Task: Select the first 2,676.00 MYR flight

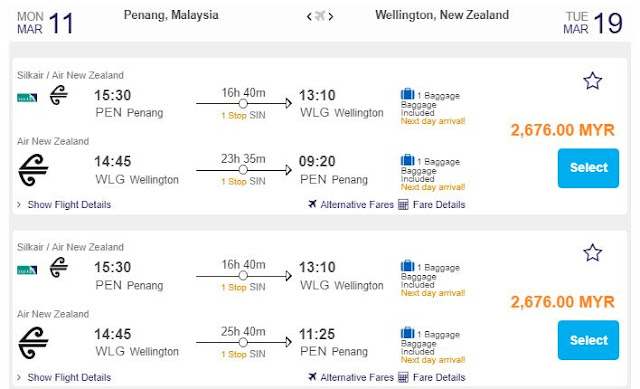Action: (x=588, y=168)
